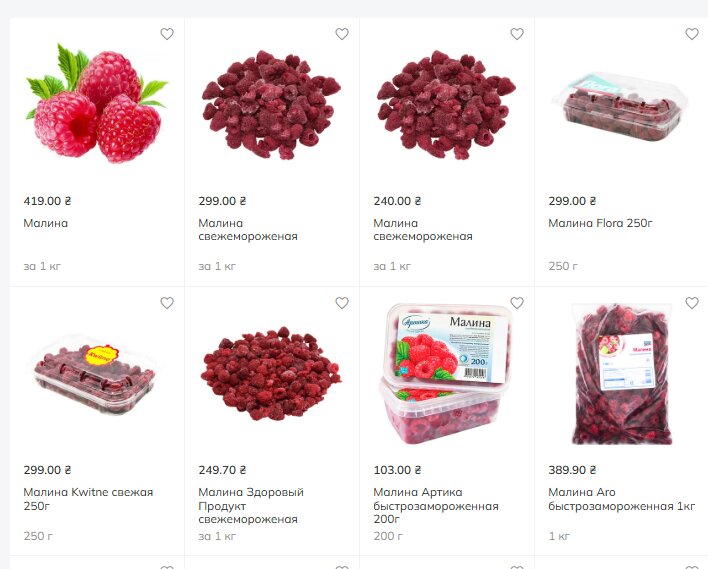708x569 pixels.
Task: Click heart icon on 240.00 Малина свежемороженая
Action: (x=517, y=34)
